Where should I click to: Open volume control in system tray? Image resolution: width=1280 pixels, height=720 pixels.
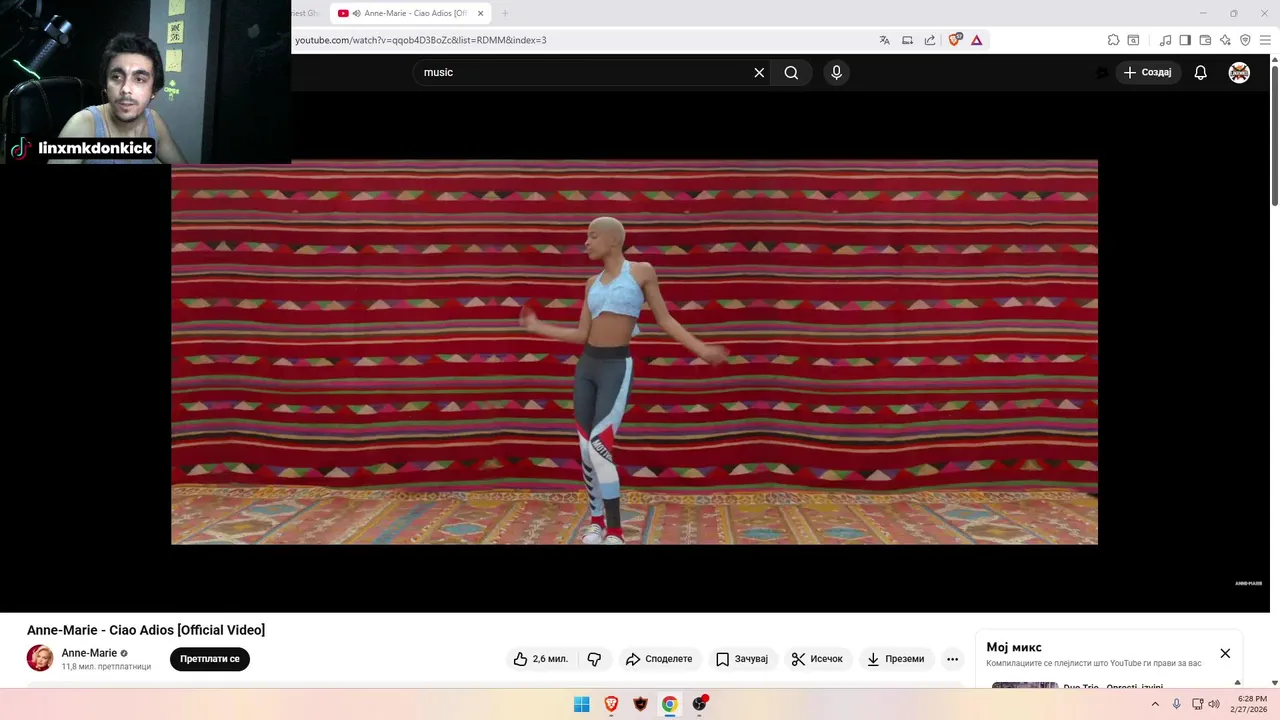(1214, 704)
